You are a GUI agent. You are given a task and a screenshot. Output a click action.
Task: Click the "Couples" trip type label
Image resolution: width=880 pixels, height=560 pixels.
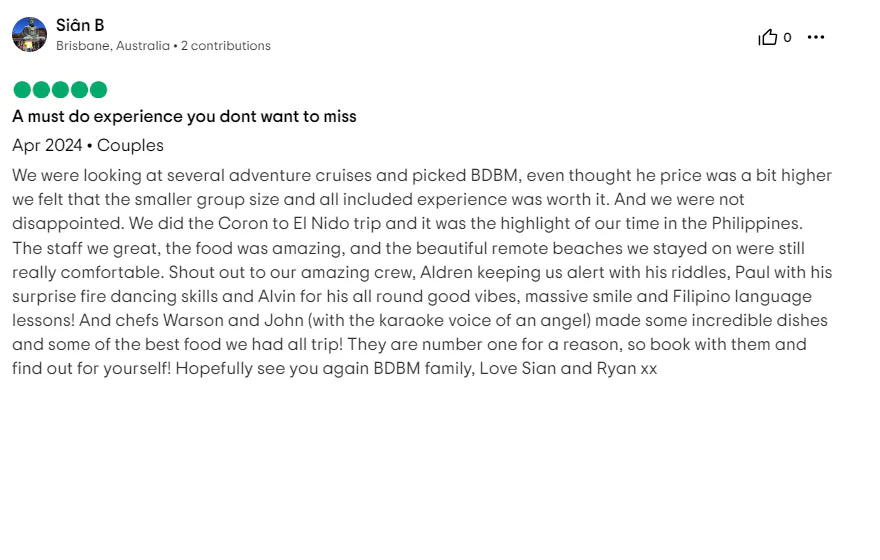click(130, 146)
